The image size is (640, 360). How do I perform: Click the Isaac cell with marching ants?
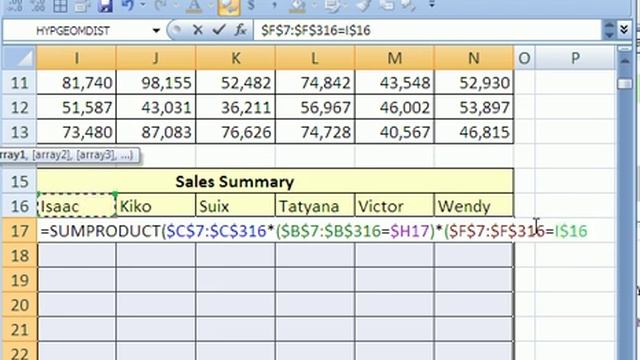pos(76,206)
